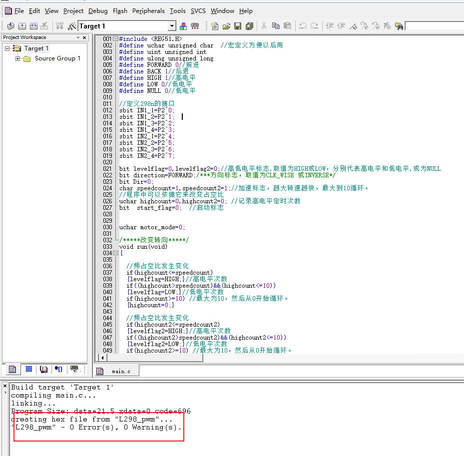Click the Translate current file icon
Image resolution: width=464 pixels, height=456 pixels.
click(10, 26)
